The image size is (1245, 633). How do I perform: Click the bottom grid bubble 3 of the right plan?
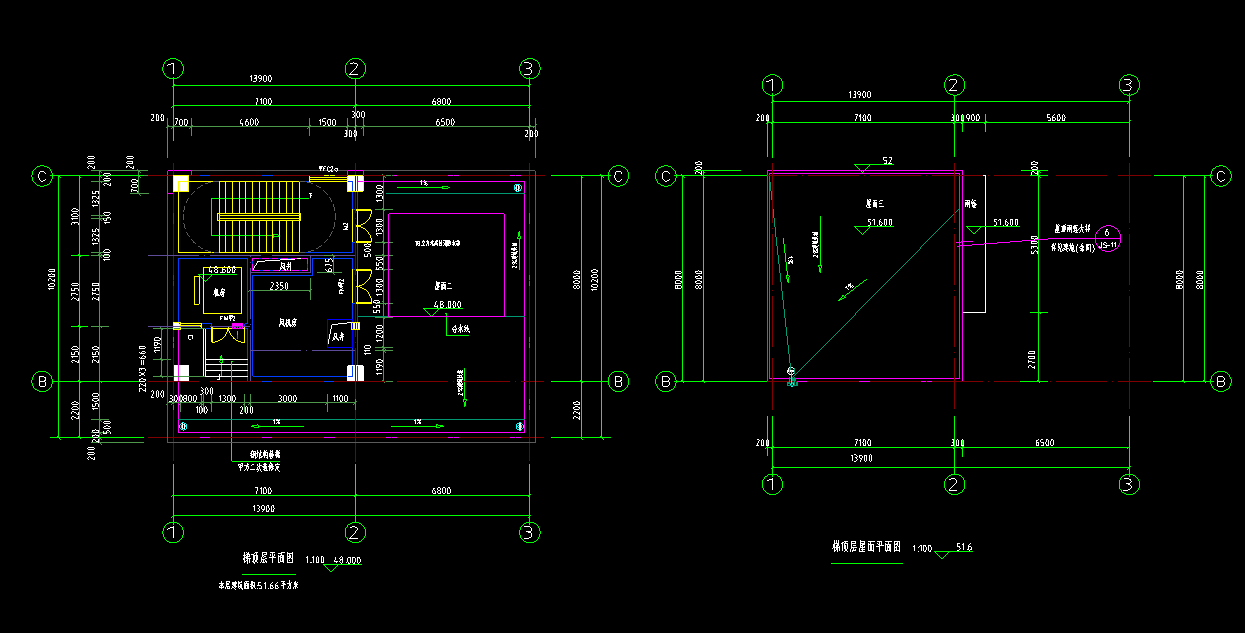pyautogui.click(x=1129, y=484)
